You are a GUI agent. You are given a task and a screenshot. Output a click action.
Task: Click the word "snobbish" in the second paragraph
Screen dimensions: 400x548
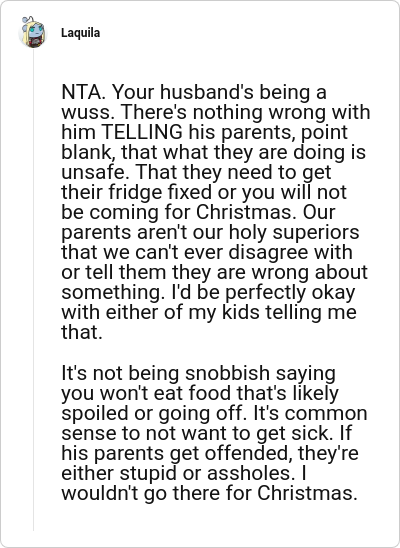[x=227, y=373]
